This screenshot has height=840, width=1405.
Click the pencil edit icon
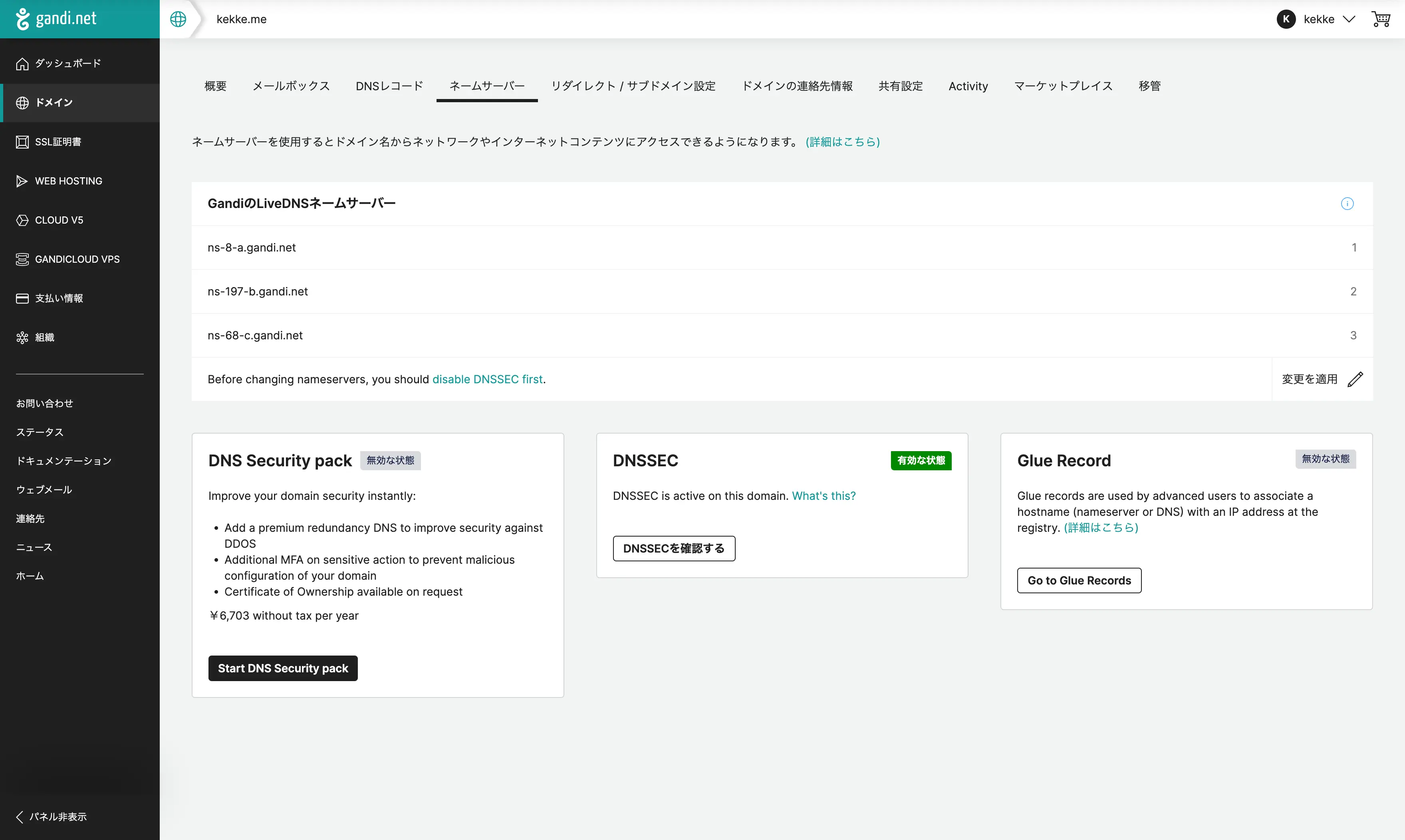click(1355, 379)
